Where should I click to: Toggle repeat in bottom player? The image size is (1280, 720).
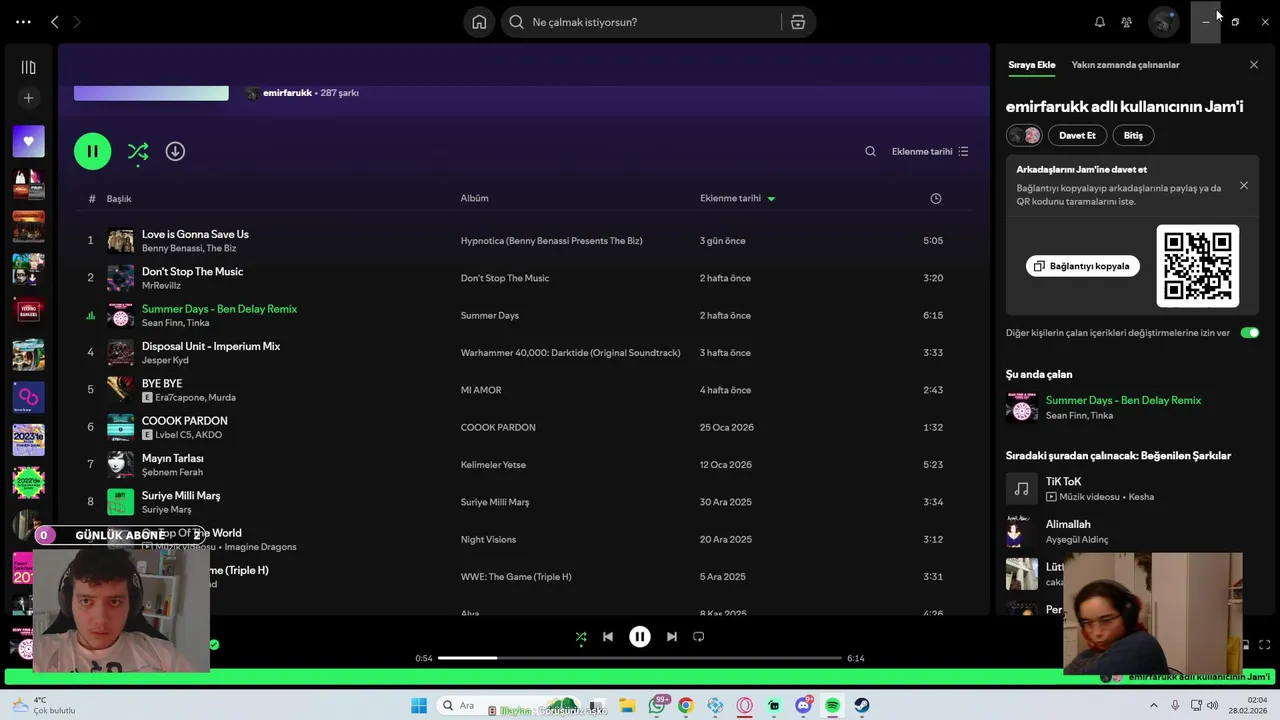(x=699, y=637)
